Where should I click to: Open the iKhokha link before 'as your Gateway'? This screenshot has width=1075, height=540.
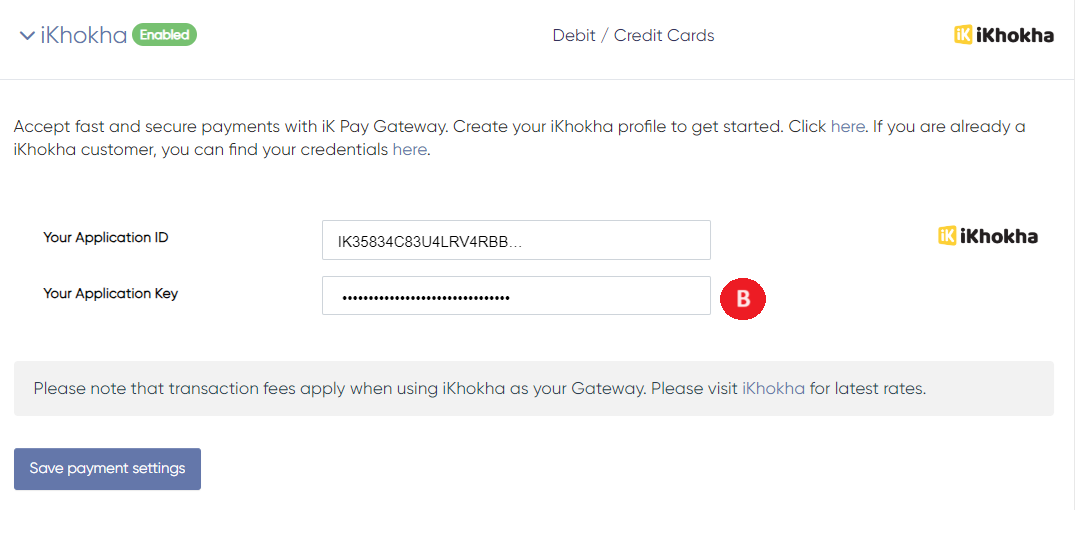tap(473, 388)
